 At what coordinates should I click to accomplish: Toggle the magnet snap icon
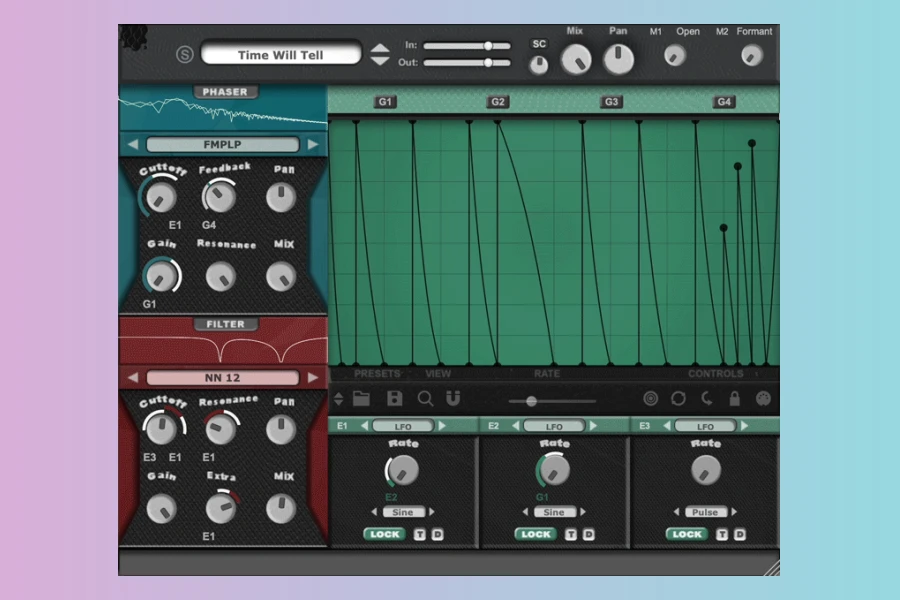tap(453, 399)
